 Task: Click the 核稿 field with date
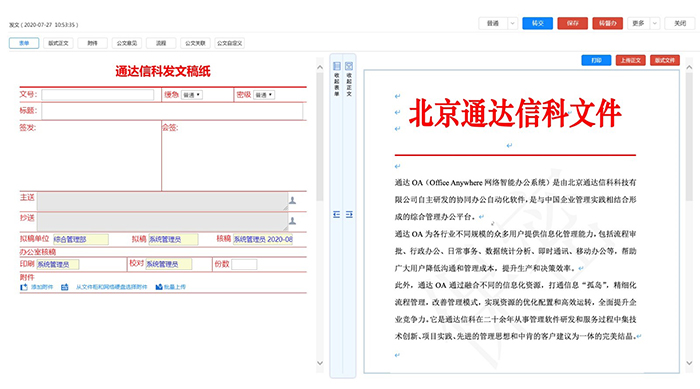click(263, 239)
